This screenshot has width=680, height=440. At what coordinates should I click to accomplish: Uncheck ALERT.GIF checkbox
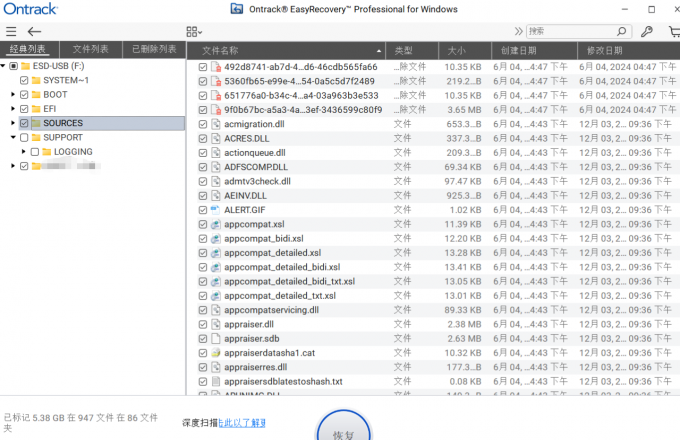203,210
